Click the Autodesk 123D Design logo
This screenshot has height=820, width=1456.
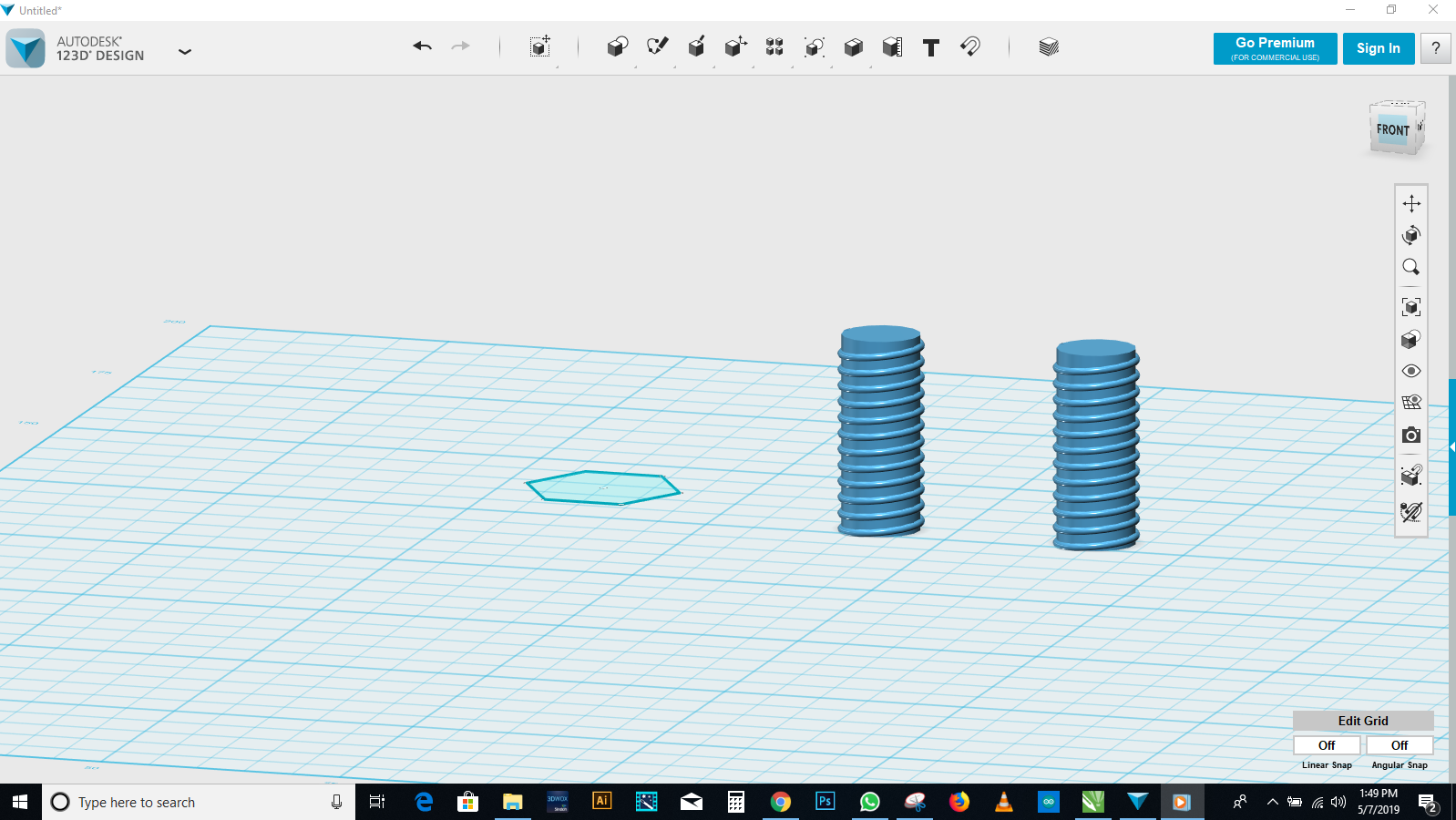[26, 48]
